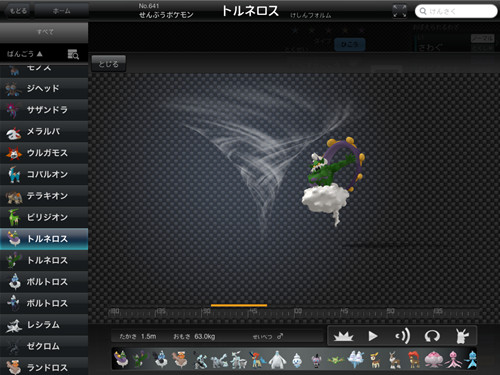Viewport: 500px width, 375px height.
Task: Pick blue Thundurus thumbnail in strip
Action: click(161, 359)
